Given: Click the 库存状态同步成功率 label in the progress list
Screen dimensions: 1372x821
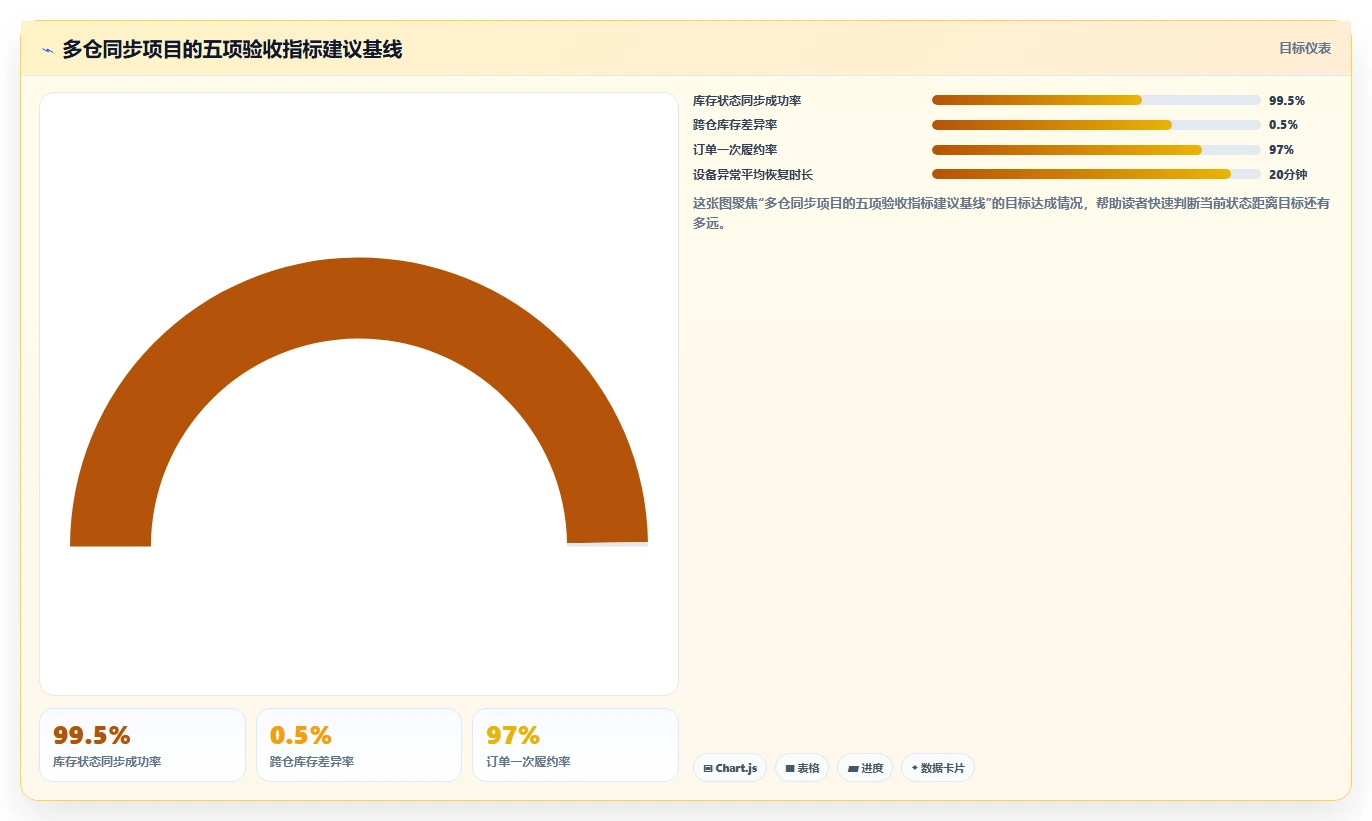Looking at the screenshot, I should tap(747, 101).
